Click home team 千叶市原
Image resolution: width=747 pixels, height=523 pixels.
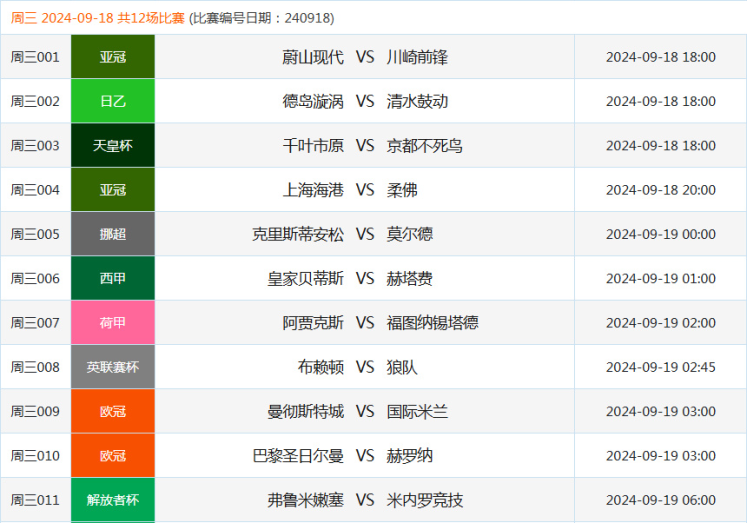tap(313, 146)
